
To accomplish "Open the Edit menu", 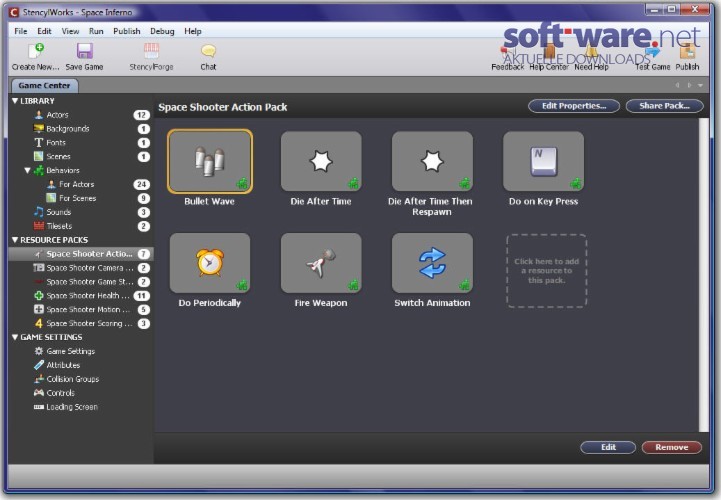I will (44, 31).
